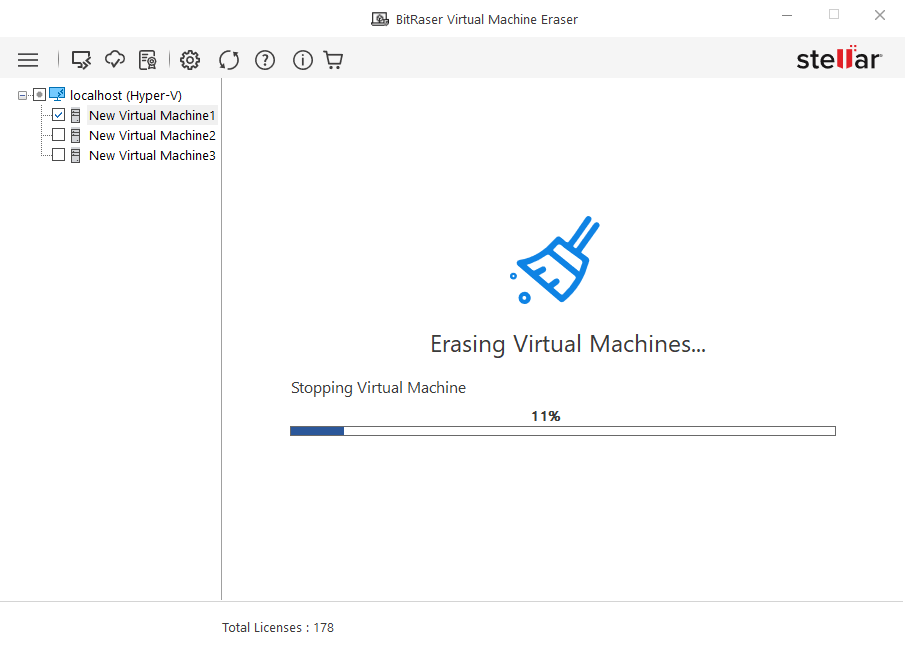The height and width of the screenshot is (660, 906).
Task: Check the New Virtual Machine2 checkbox
Action: point(58,135)
